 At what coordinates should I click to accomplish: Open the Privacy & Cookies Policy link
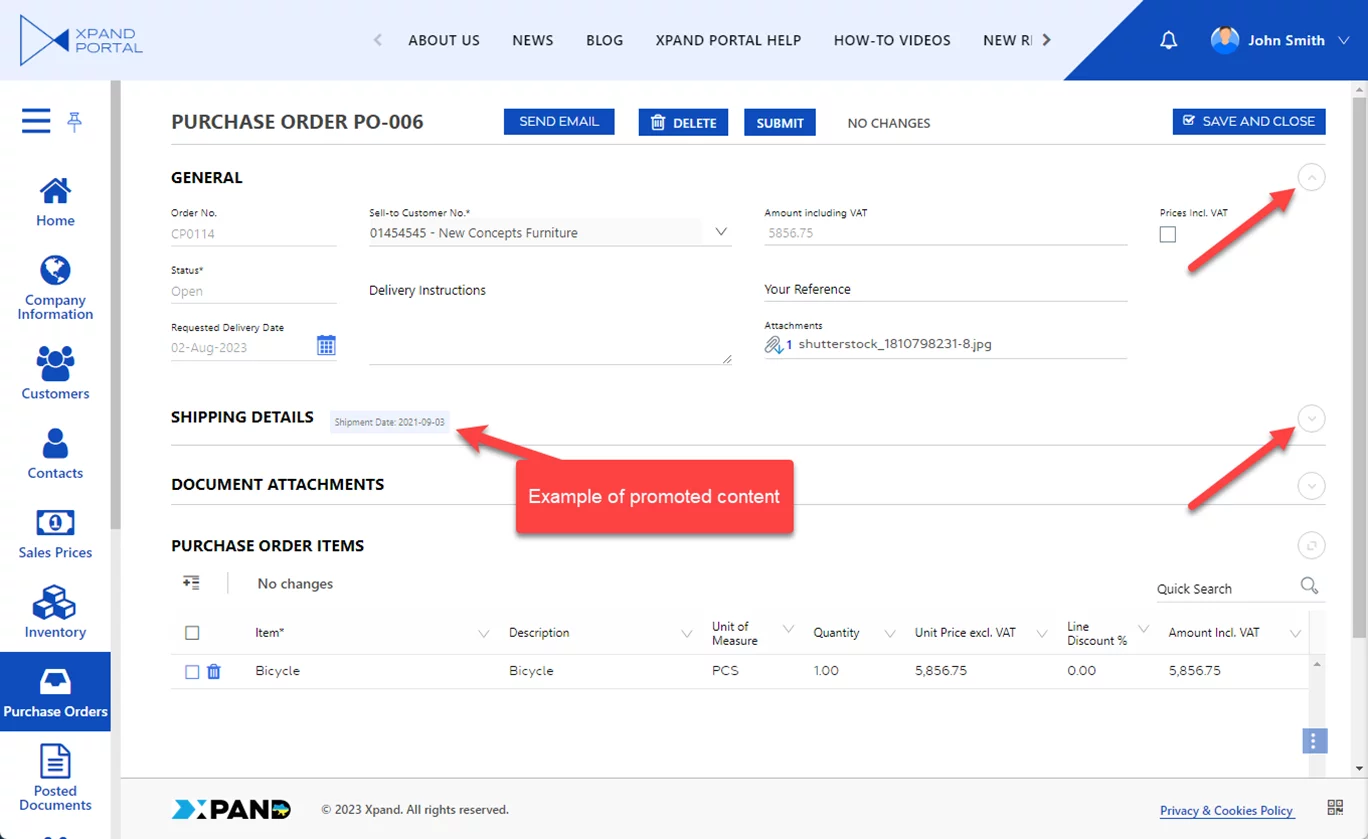[1226, 811]
